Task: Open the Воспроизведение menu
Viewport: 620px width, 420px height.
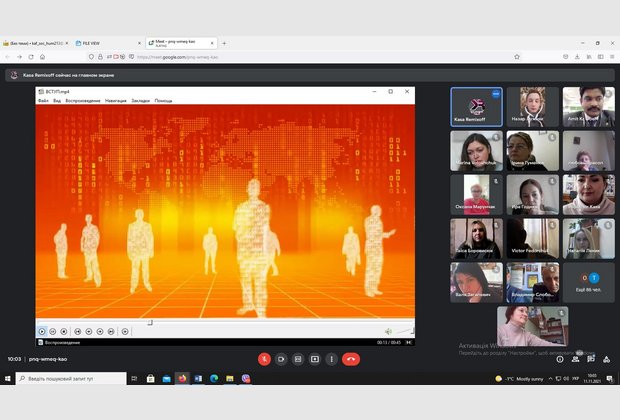Action: pyautogui.click(x=83, y=100)
